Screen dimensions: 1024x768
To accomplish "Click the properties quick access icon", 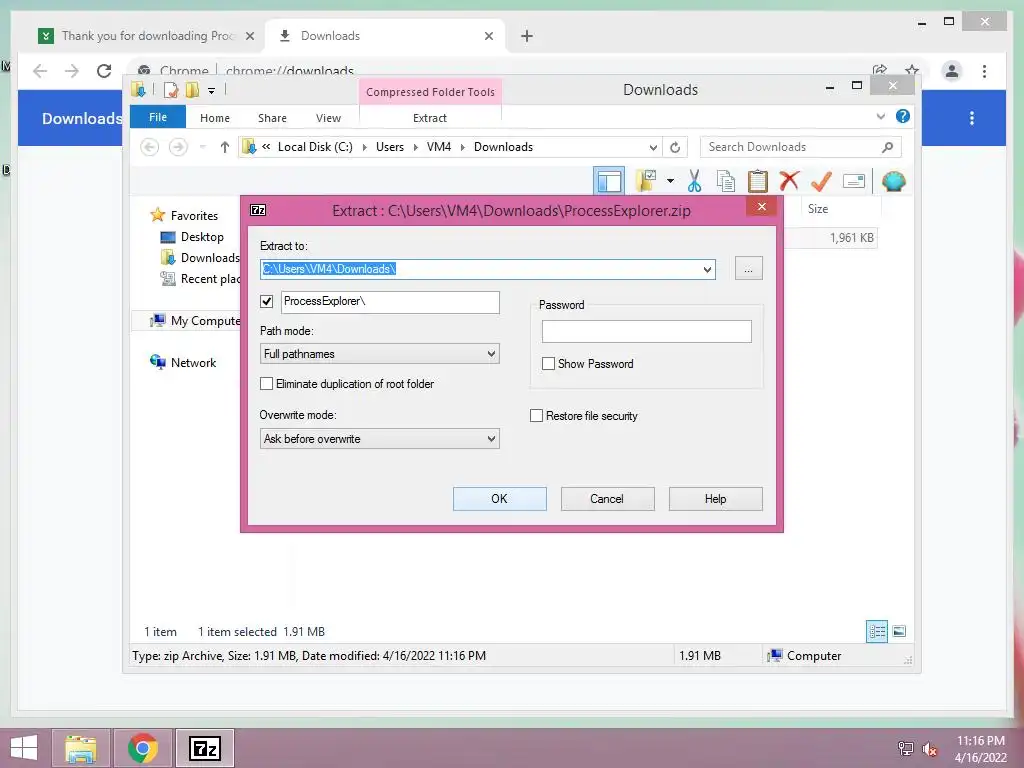I will click(171, 90).
